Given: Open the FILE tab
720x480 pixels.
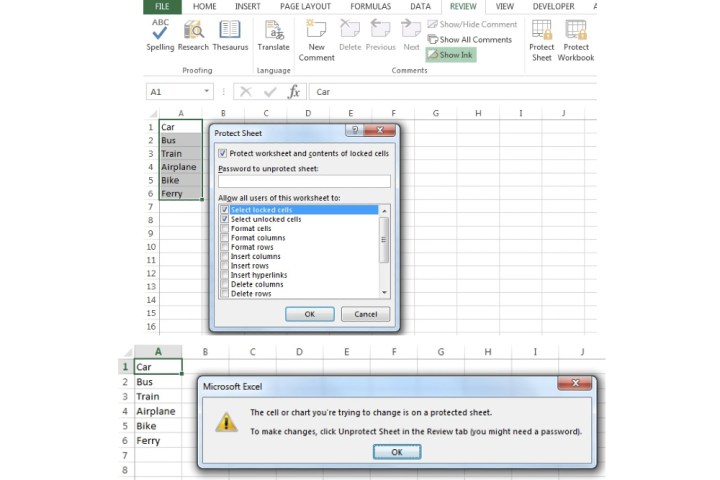Looking at the screenshot, I should 162,6.
